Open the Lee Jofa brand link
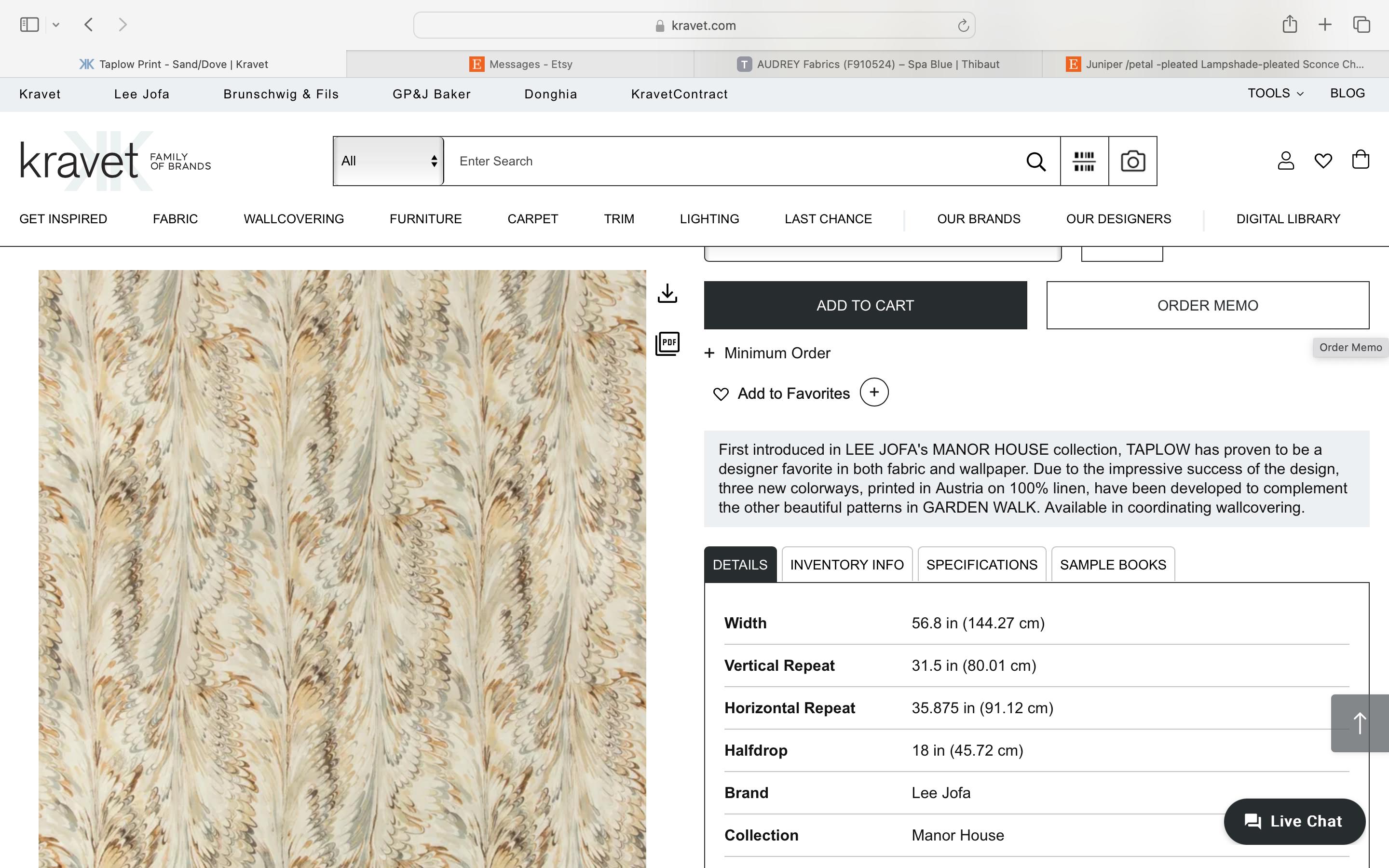 (x=142, y=94)
